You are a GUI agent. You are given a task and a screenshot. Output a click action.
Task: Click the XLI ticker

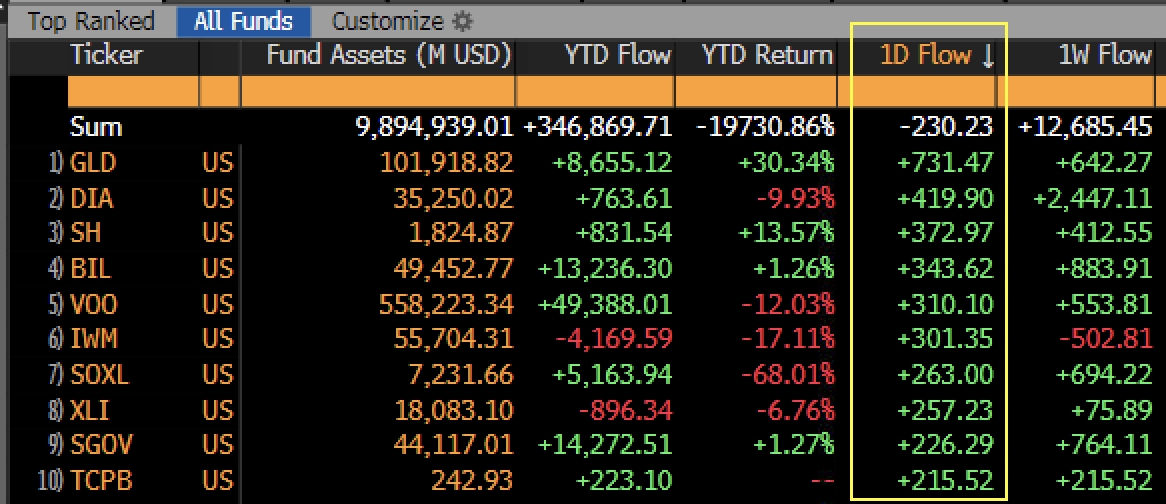(x=89, y=410)
